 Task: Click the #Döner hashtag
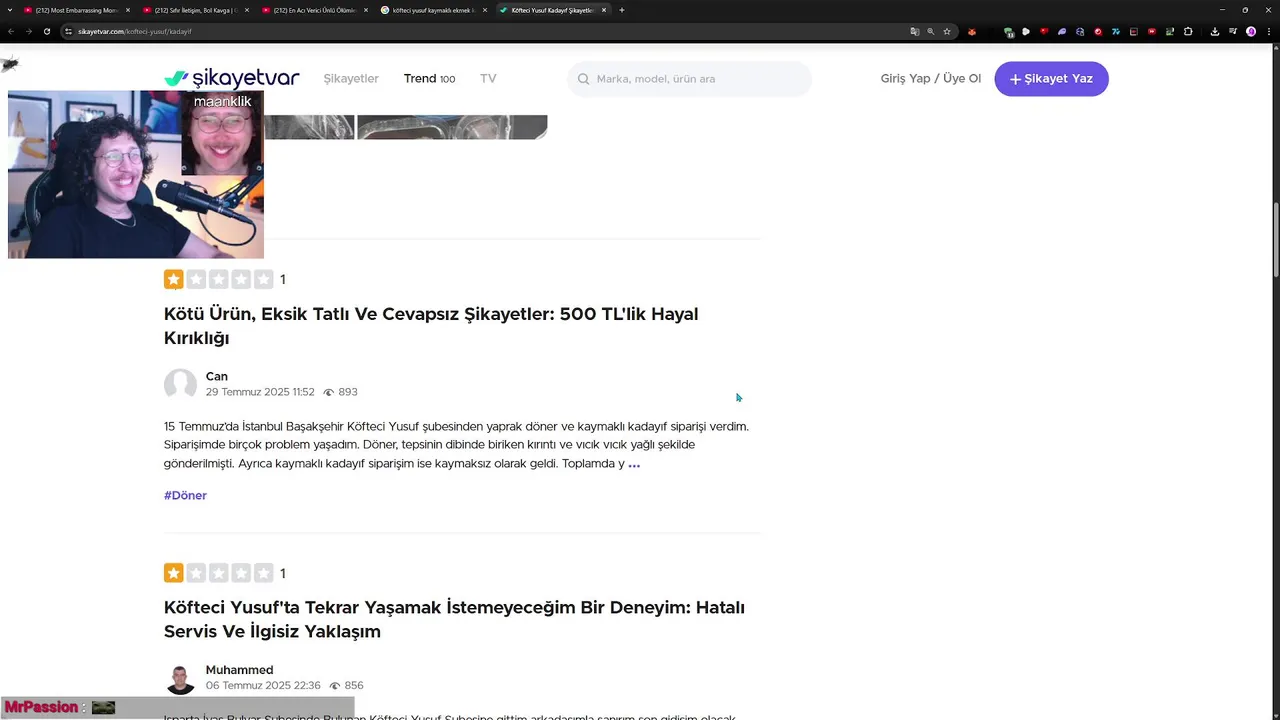point(185,496)
